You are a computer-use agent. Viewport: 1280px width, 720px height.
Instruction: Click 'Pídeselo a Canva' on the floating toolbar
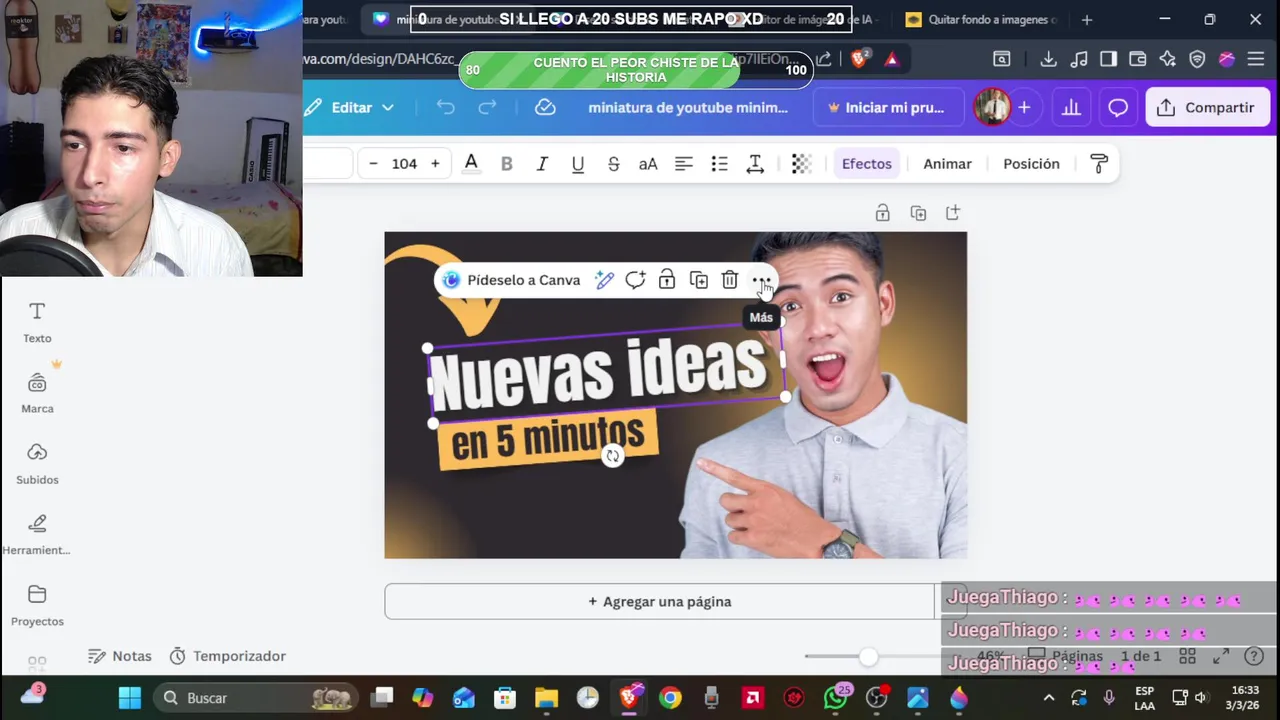pyautogui.click(x=511, y=280)
